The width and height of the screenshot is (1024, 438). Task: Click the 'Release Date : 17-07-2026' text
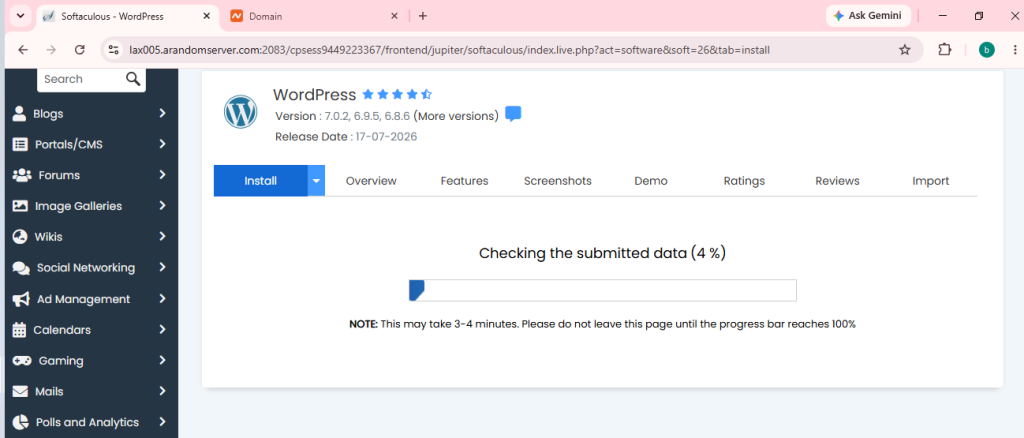tap(346, 137)
